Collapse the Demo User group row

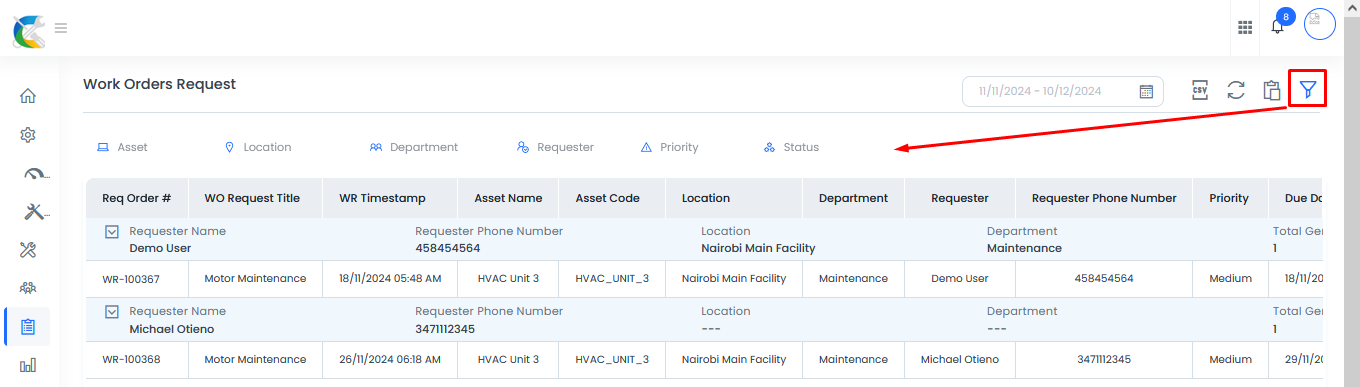point(113,232)
